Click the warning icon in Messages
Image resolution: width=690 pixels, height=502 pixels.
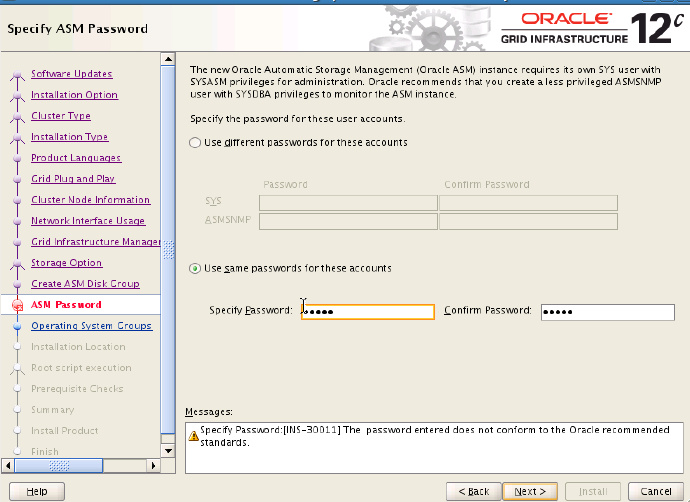pyautogui.click(x=193, y=436)
